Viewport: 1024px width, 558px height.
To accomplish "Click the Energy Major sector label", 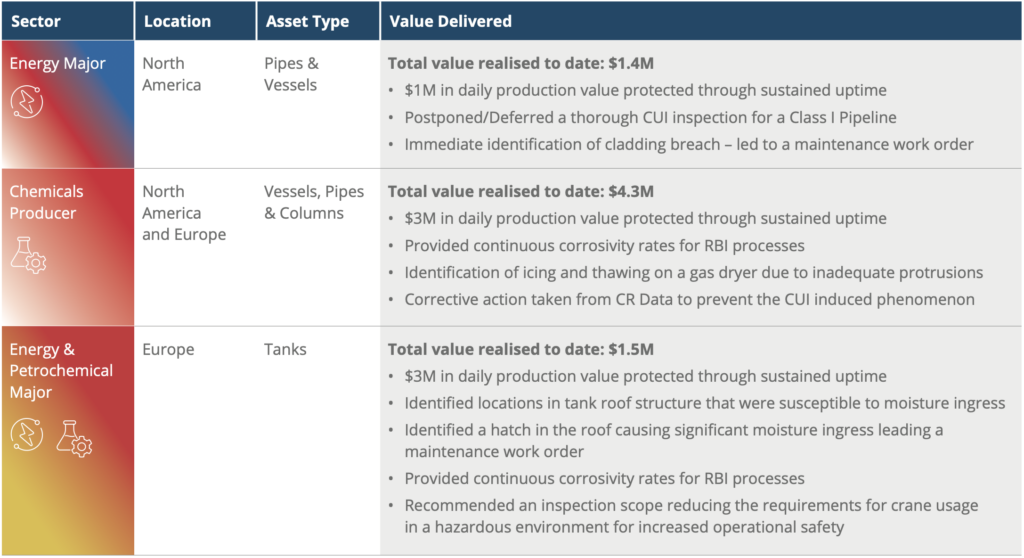I will coord(57,63).
